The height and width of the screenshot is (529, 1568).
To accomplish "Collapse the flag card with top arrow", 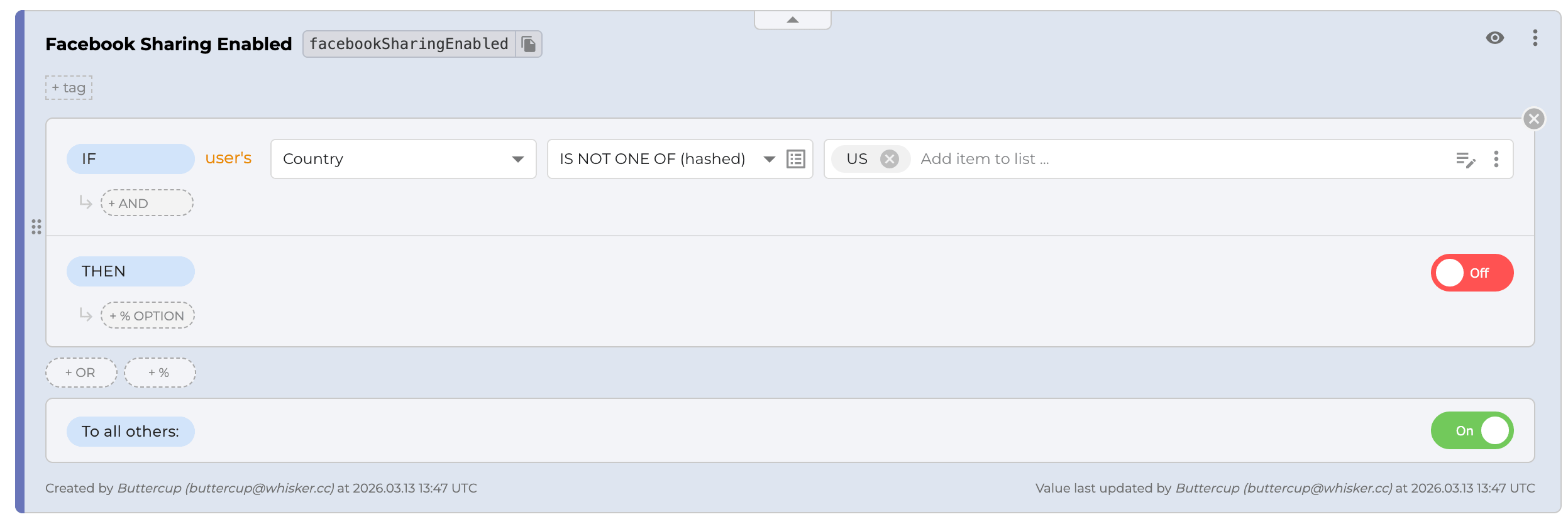I will 792,20.
